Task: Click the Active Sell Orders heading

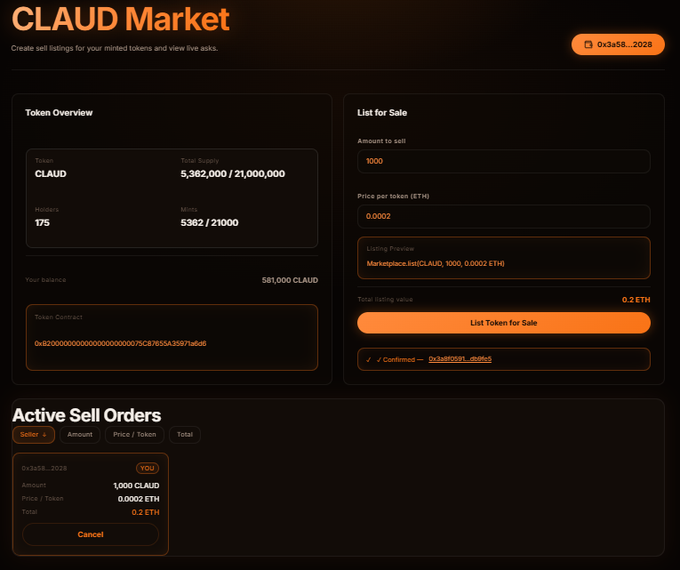Action: [x=87, y=415]
